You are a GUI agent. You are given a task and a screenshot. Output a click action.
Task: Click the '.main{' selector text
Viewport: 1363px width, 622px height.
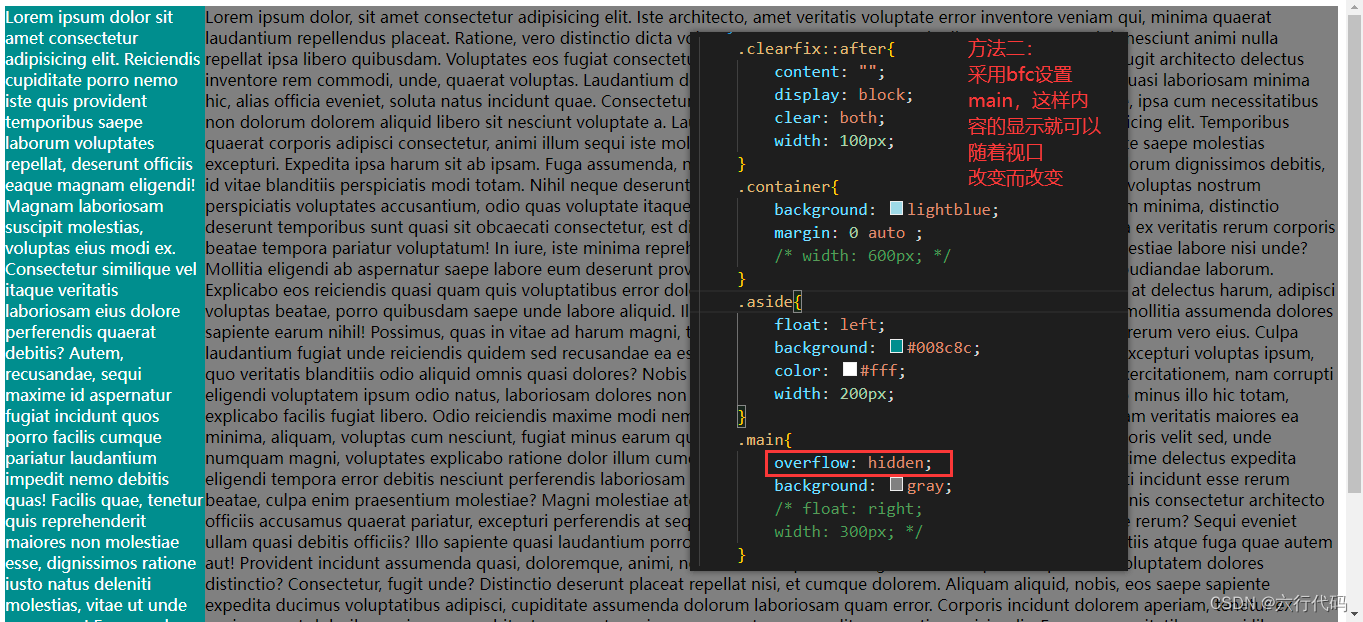point(765,439)
